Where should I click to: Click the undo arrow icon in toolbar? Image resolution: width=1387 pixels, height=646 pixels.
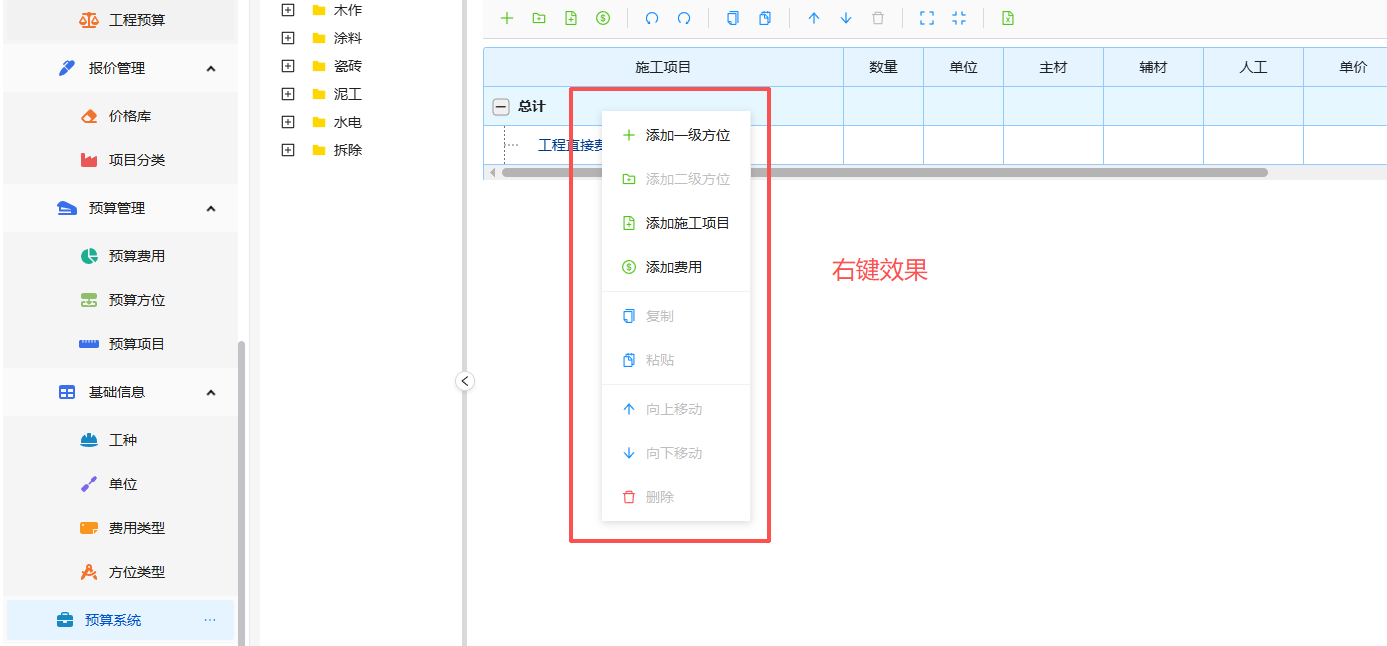(652, 18)
